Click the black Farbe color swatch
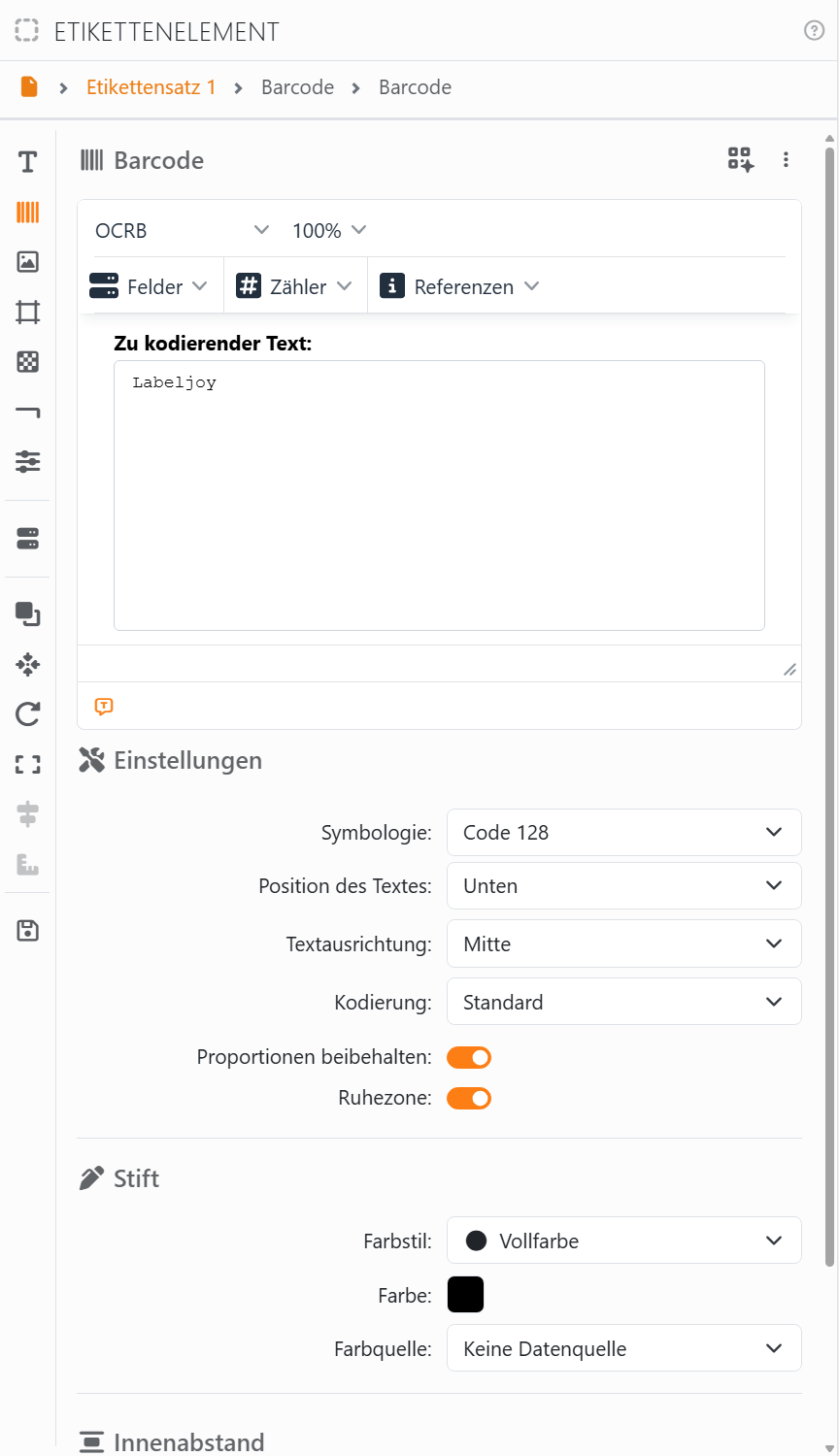 pos(465,1295)
